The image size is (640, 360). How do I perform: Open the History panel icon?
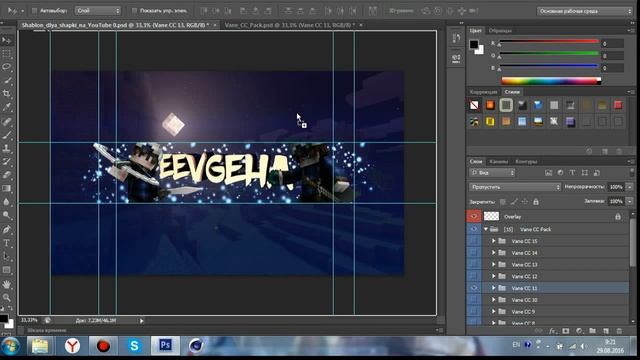(x=456, y=39)
